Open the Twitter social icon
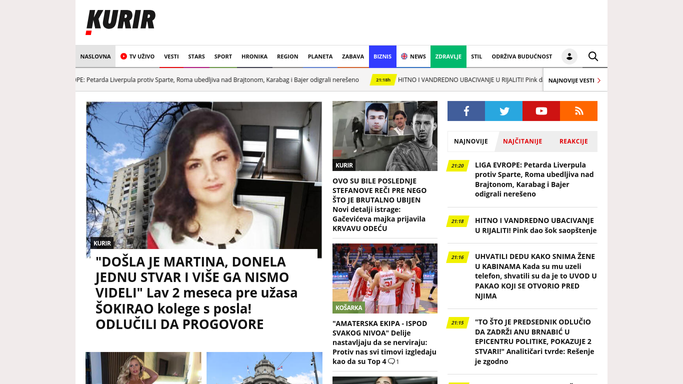The width and height of the screenshot is (683, 384). 504,111
